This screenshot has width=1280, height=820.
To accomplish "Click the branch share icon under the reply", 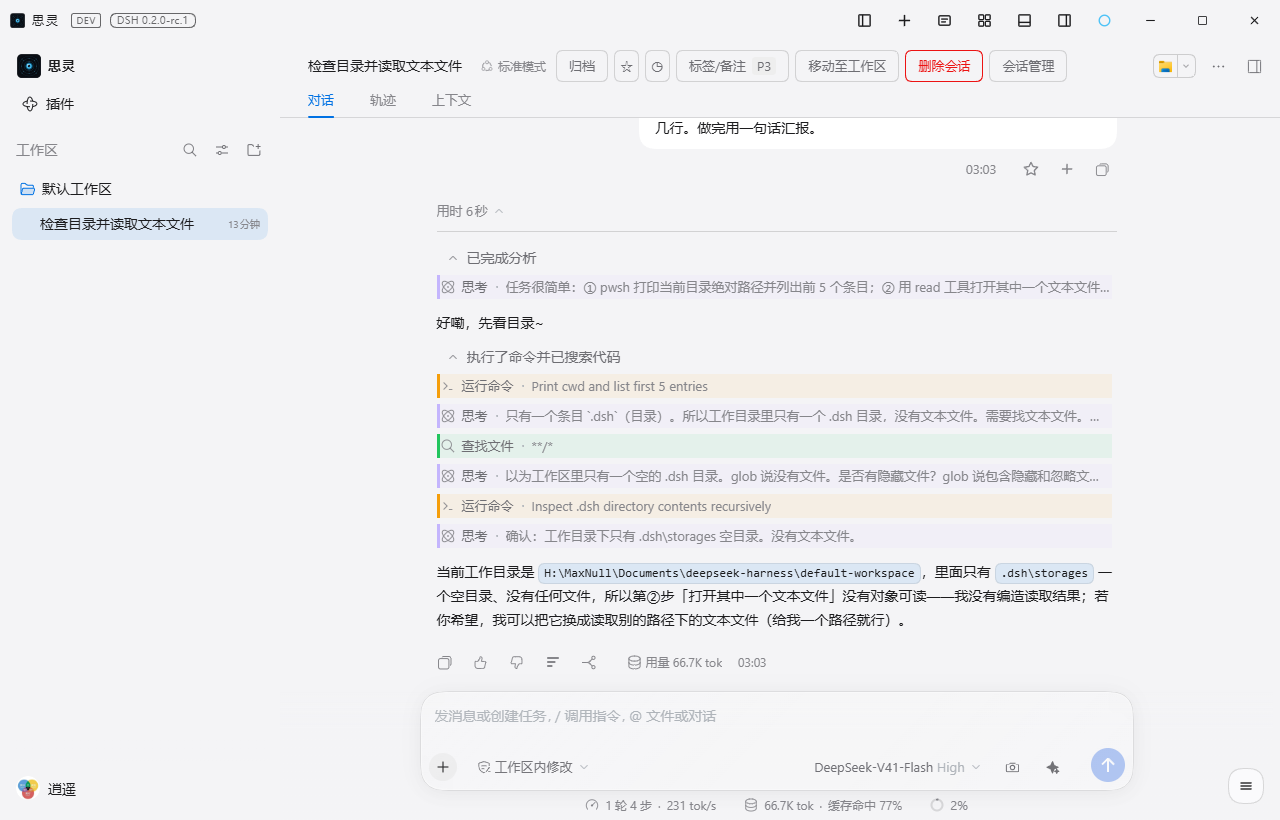I will (x=589, y=662).
